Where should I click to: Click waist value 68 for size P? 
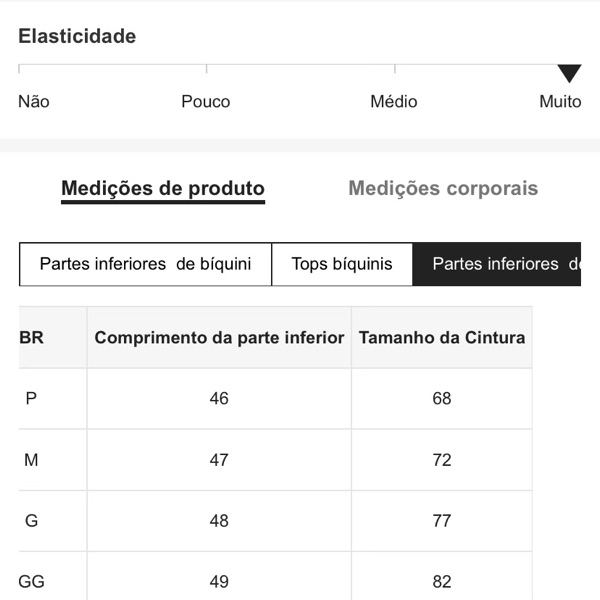coord(442,398)
